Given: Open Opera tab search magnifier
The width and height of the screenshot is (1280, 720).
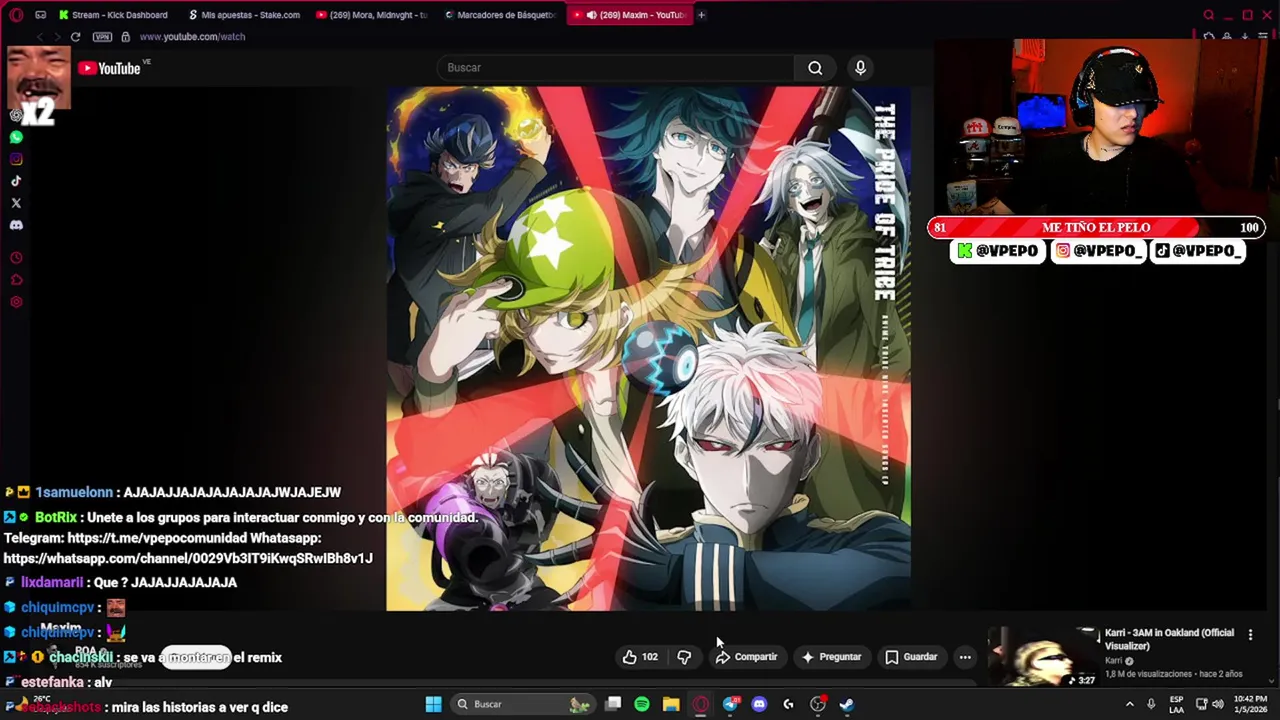Looking at the screenshot, I should (1209, 15).
